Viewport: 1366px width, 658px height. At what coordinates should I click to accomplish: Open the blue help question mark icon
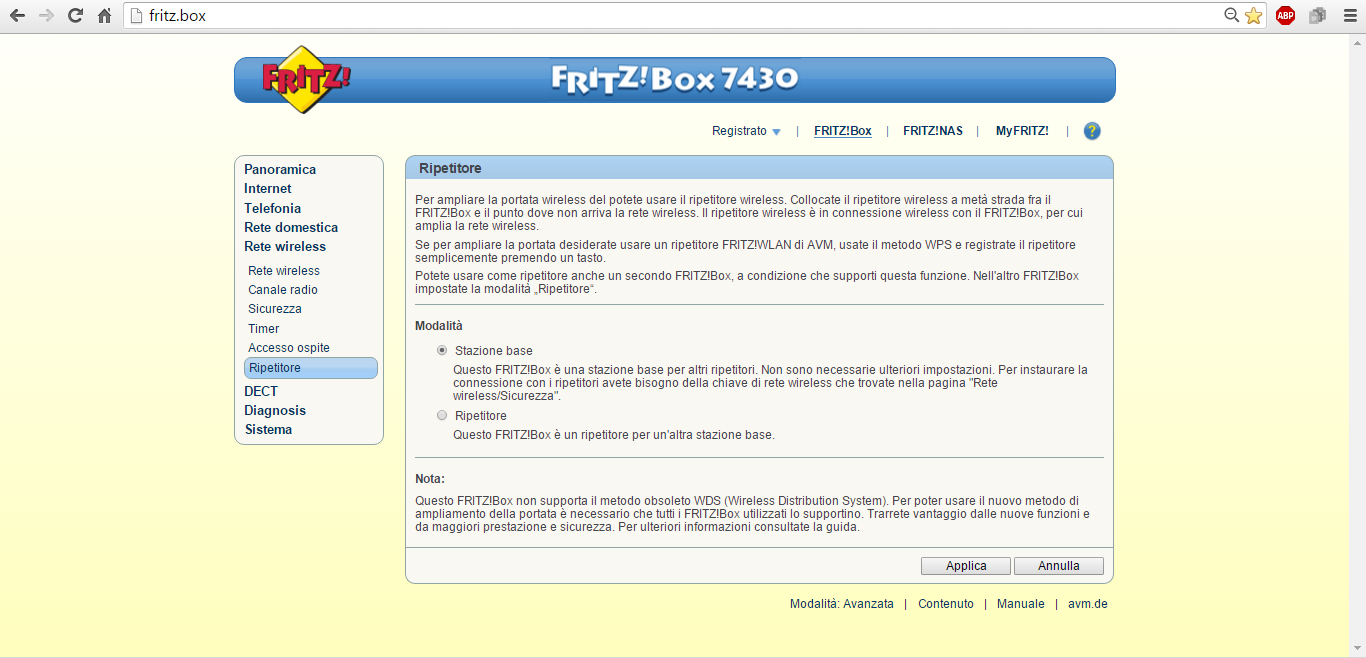tap(1092, 131)
